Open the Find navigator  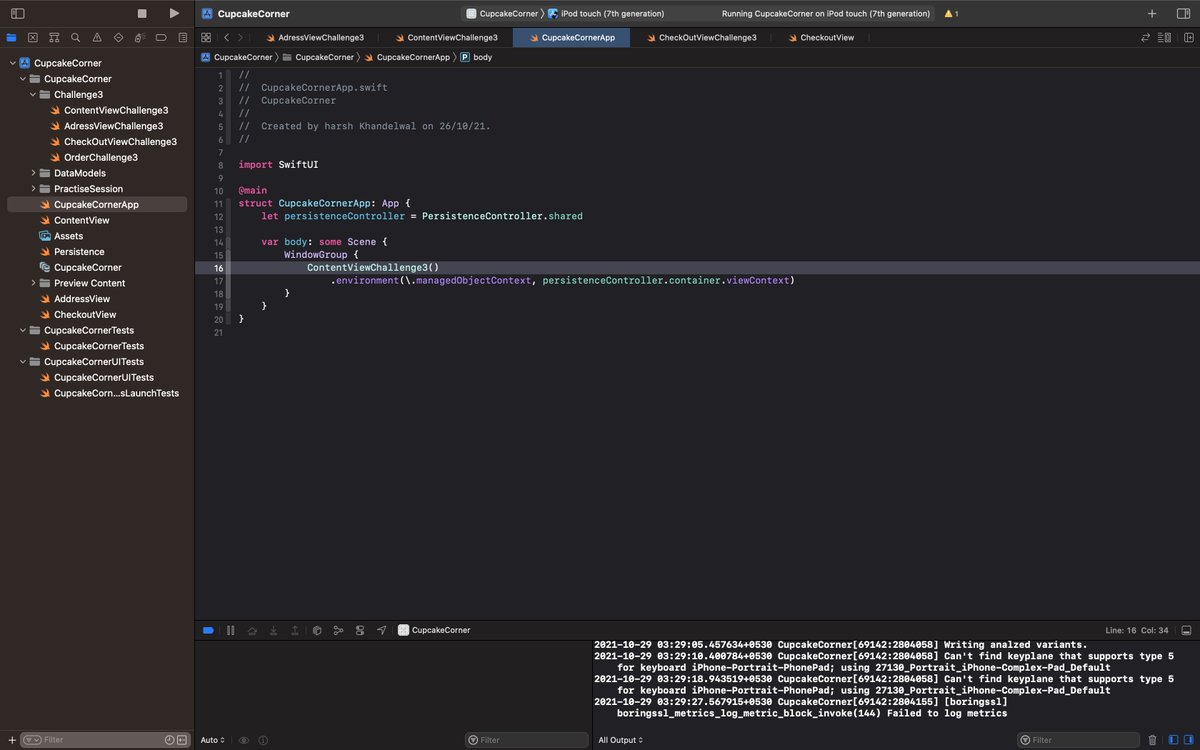(76, 37)
